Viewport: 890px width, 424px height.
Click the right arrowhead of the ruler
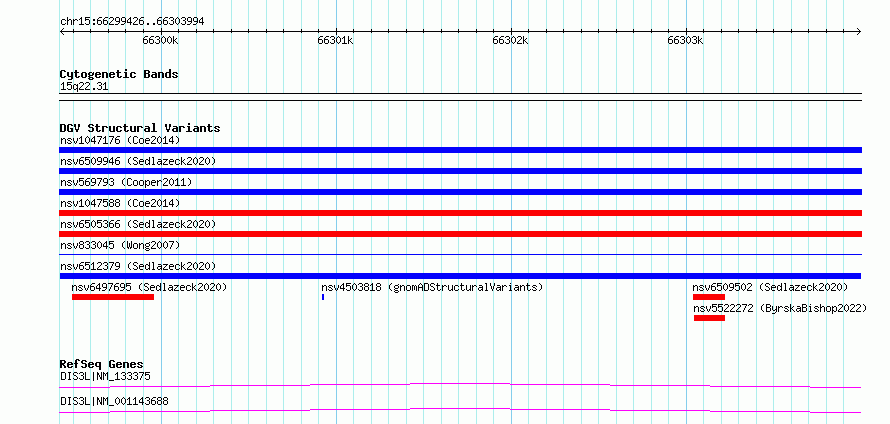(x=859, y=32)
